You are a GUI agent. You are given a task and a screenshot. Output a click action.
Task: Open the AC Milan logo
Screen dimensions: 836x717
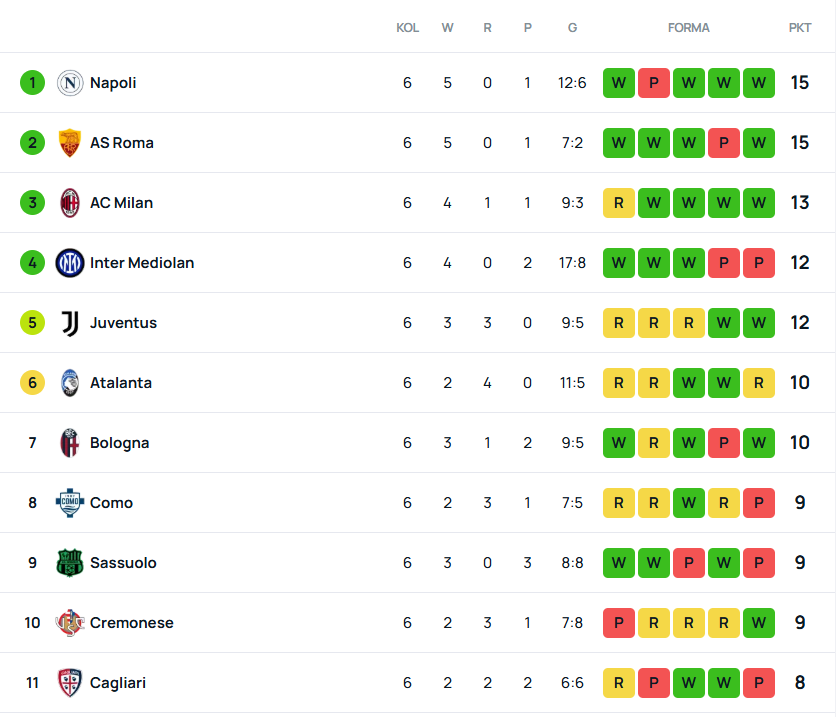click(70, 203)
